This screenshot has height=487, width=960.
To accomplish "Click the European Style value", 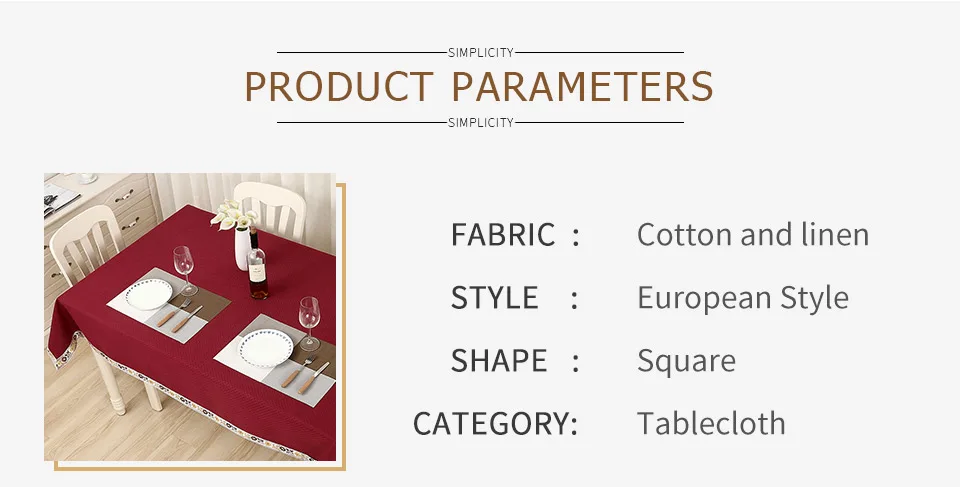I will pyautogui.click(x=743, y=298).
